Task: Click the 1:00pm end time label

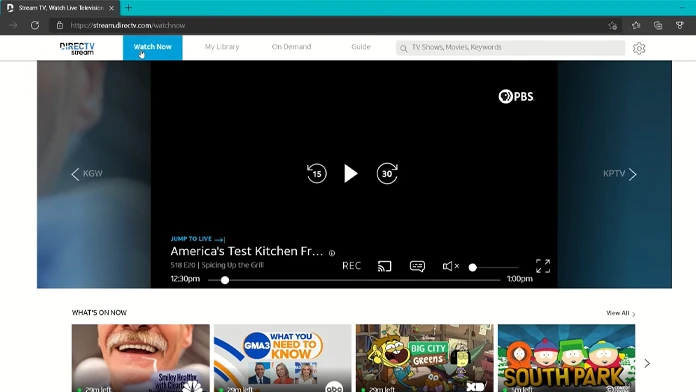Action: pos(520,279)
